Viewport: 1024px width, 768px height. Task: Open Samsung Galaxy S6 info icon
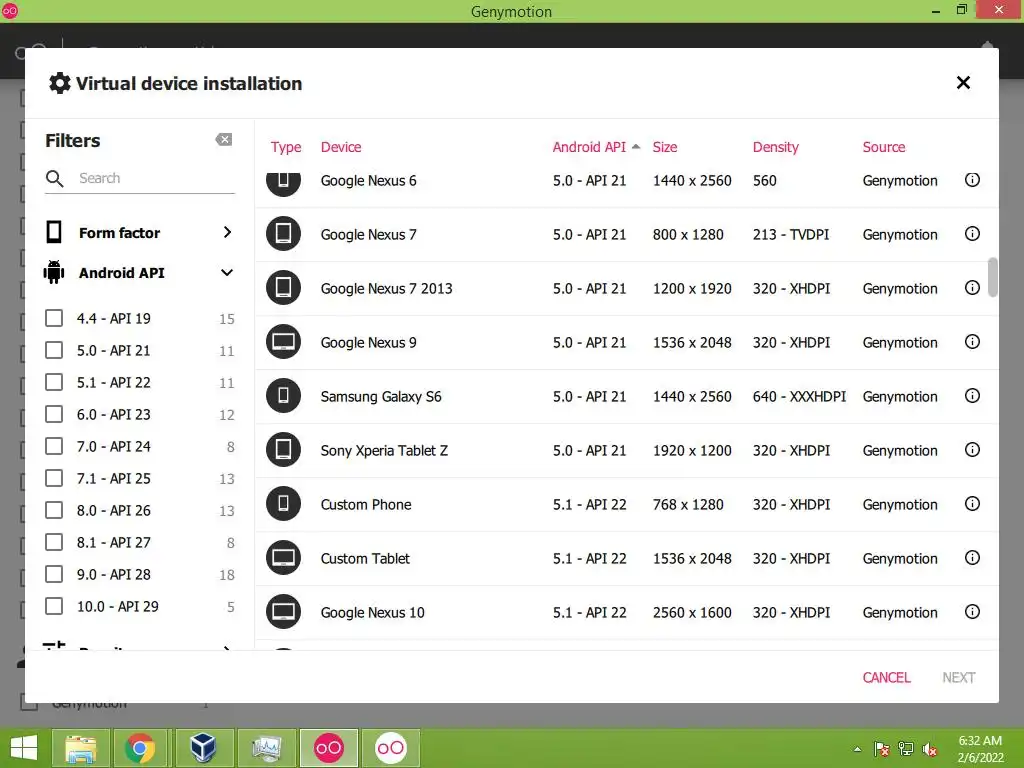pos(972,396)
